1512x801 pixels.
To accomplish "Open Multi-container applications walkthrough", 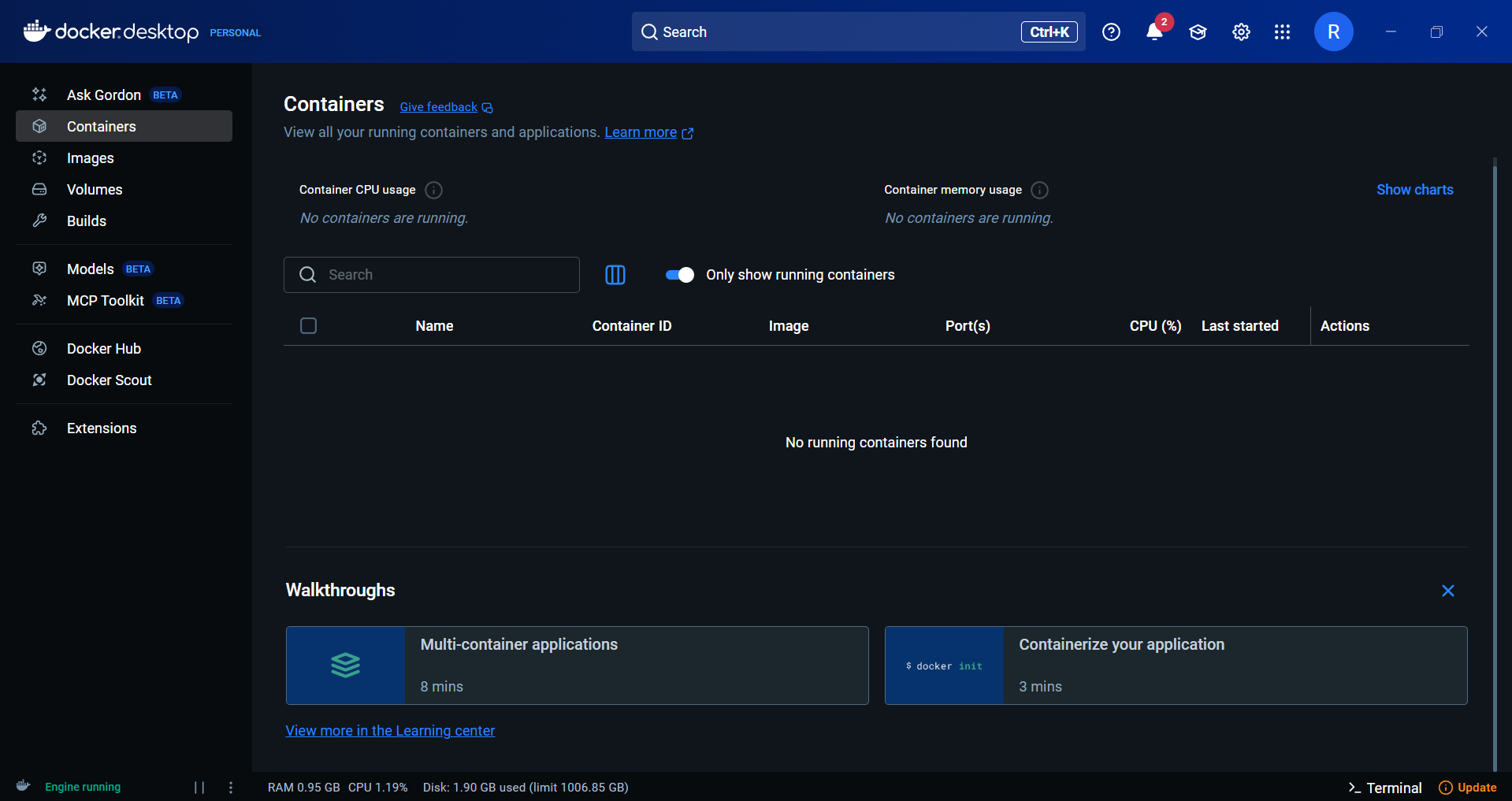I will 577,666.
